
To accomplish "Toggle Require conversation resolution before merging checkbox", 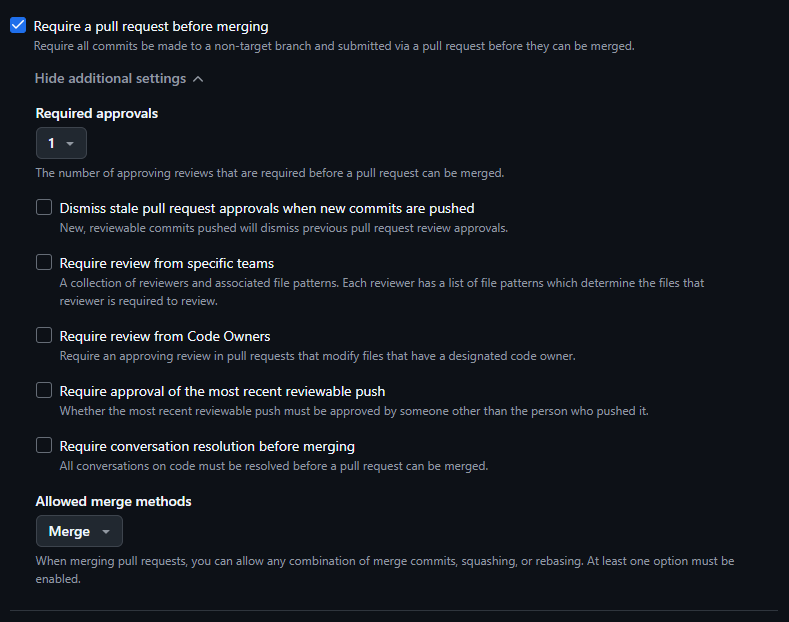I will tap(44, 446).
